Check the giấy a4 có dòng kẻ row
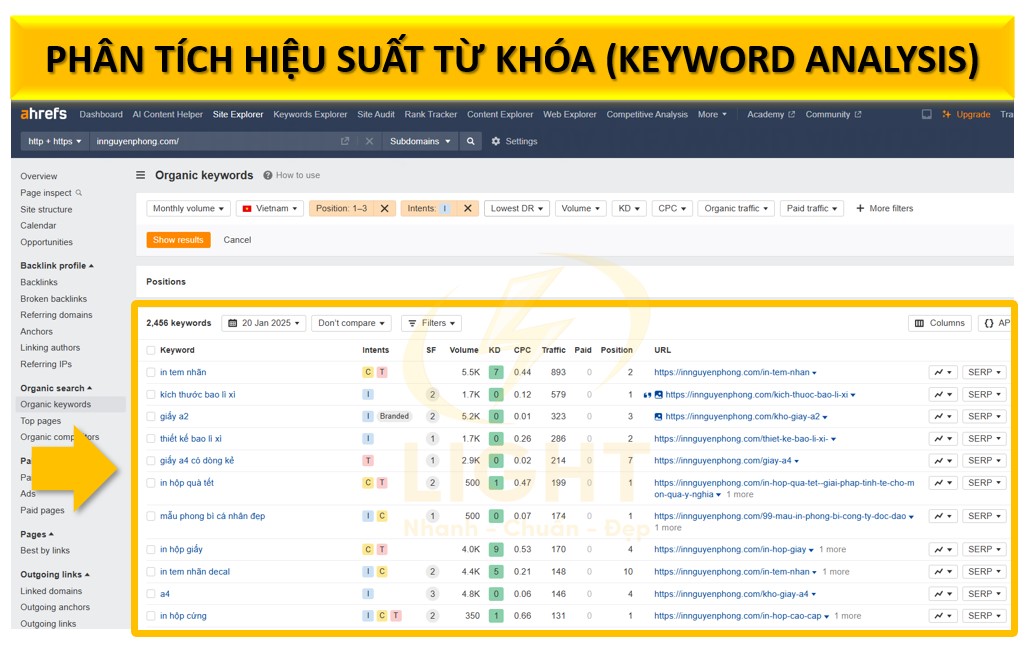 (x=151, y=460)
